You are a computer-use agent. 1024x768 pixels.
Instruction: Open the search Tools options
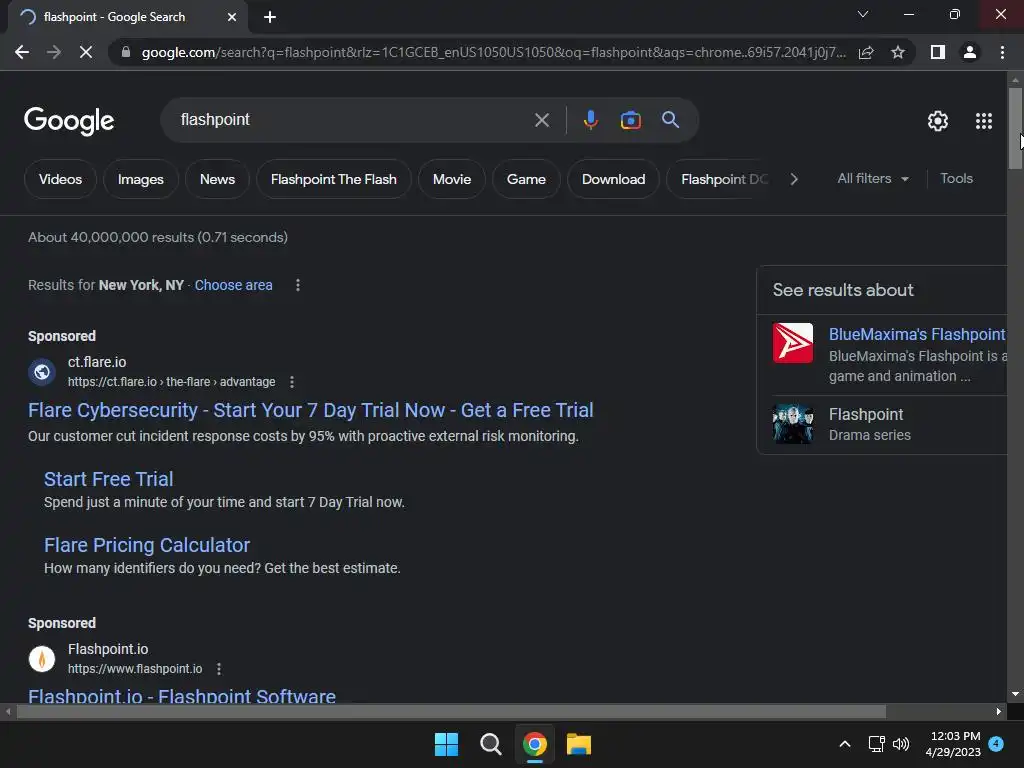[956, 178]
